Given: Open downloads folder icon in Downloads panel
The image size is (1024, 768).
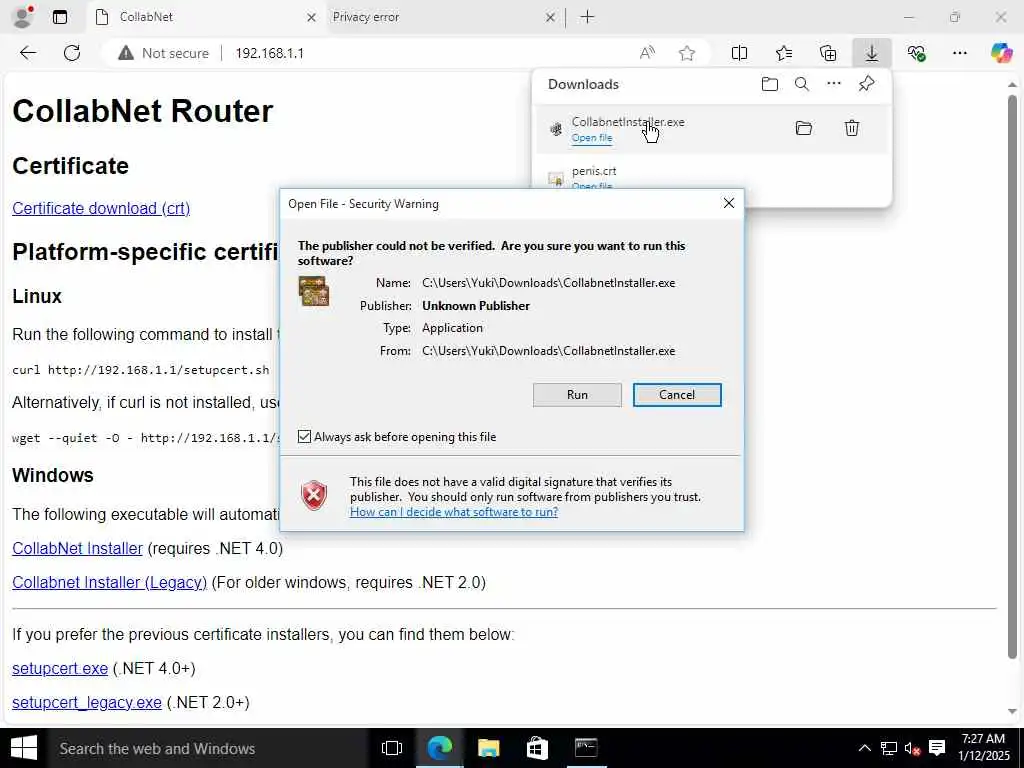Looking at the screenshot, I should point(770,84).
